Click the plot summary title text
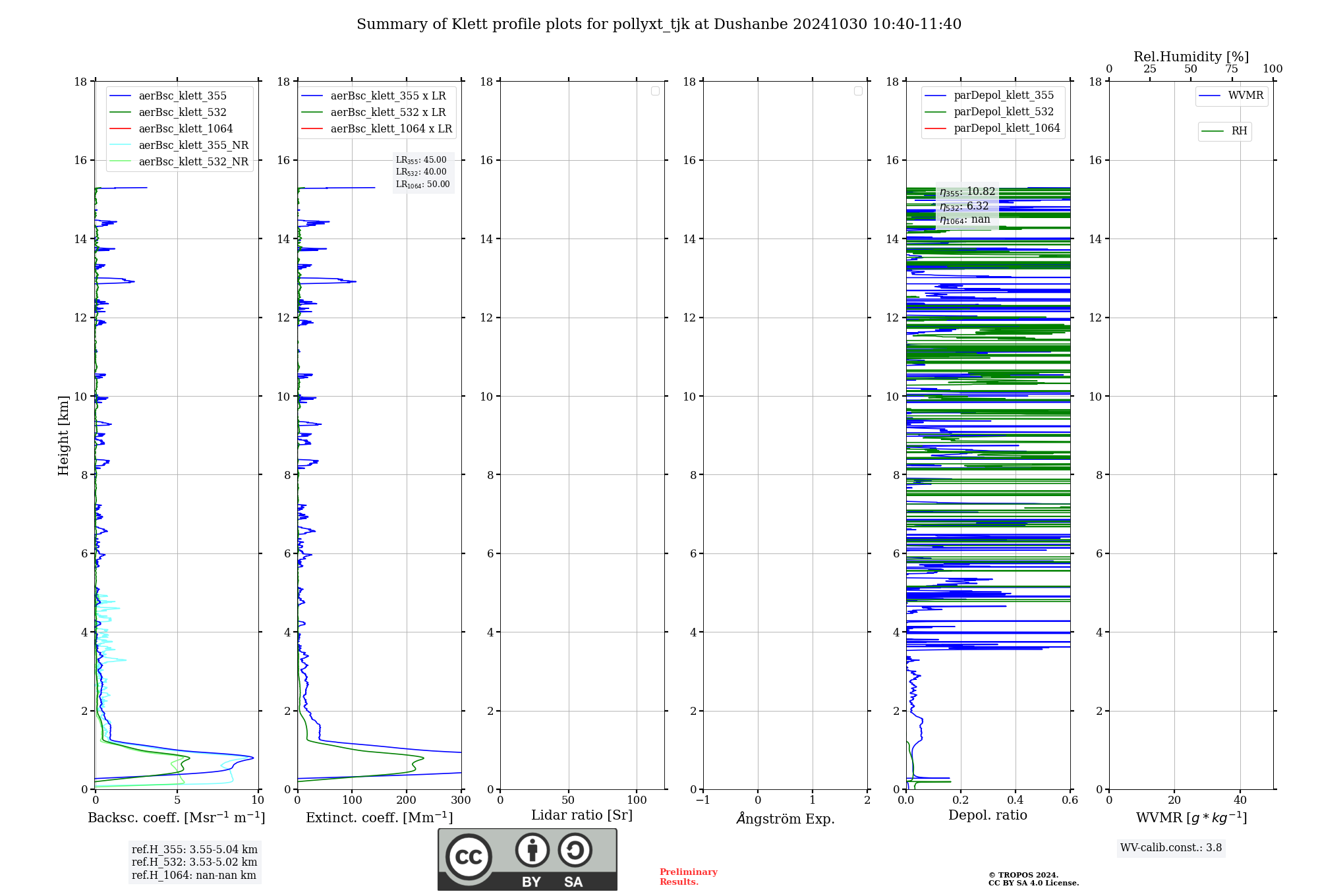The width and height of the screenshot is (1318, 896). [659, 24]
